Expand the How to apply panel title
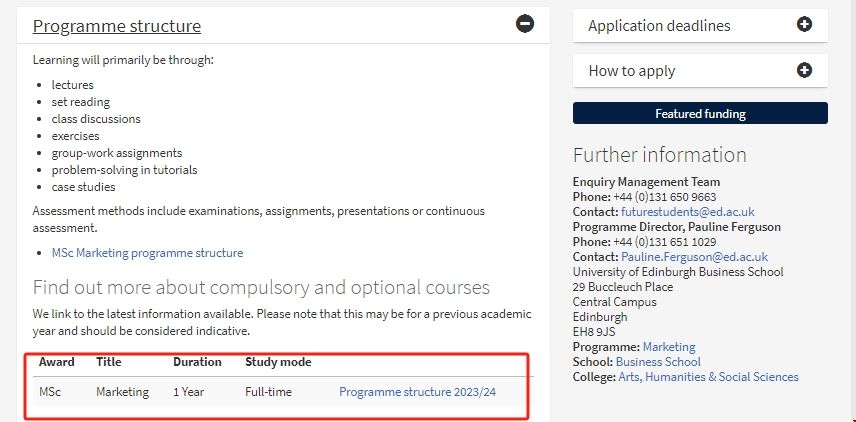The image size is (856, 422). (x=632, y=71)
